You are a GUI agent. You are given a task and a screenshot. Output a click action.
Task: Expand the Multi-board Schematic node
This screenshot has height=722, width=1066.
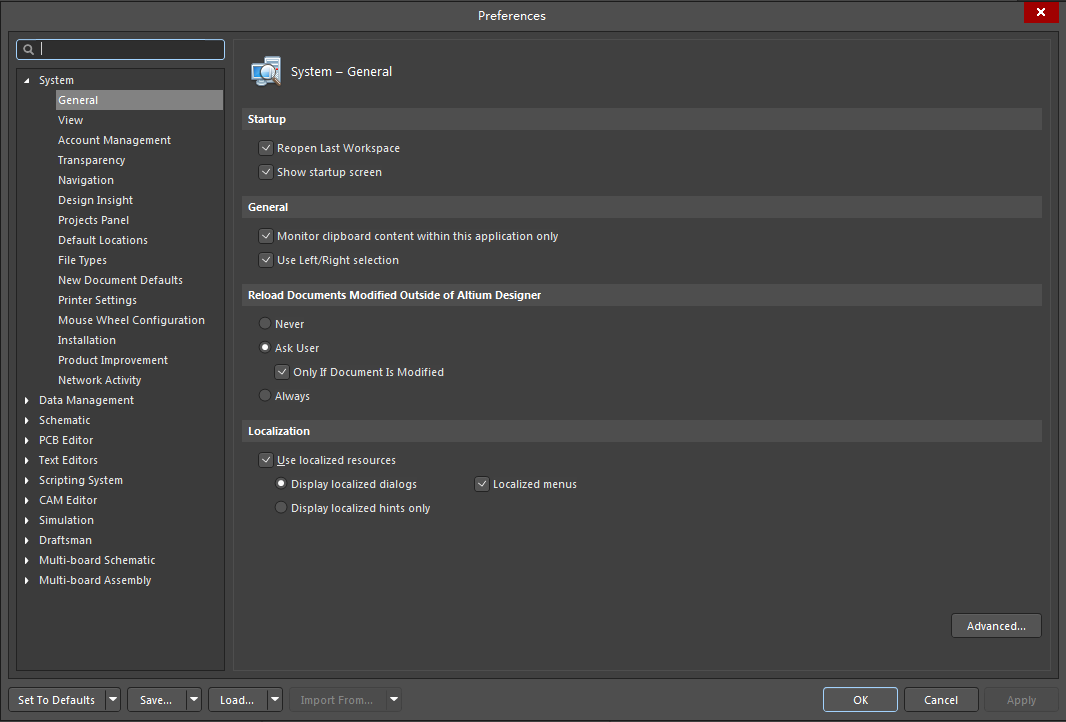27,560
